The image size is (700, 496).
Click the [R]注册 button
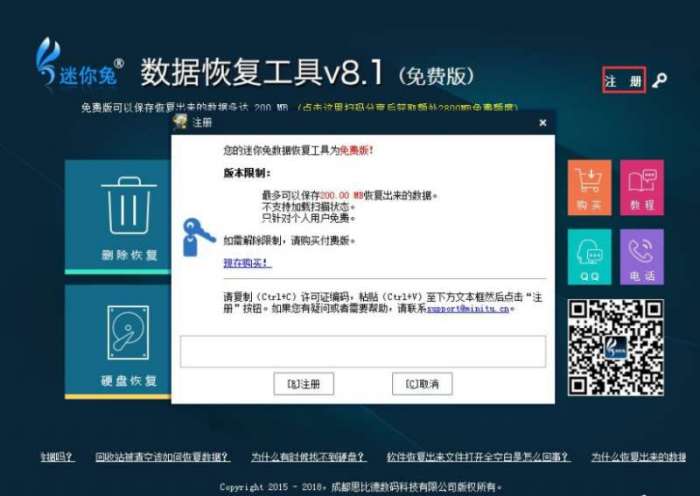pos(304,384)
